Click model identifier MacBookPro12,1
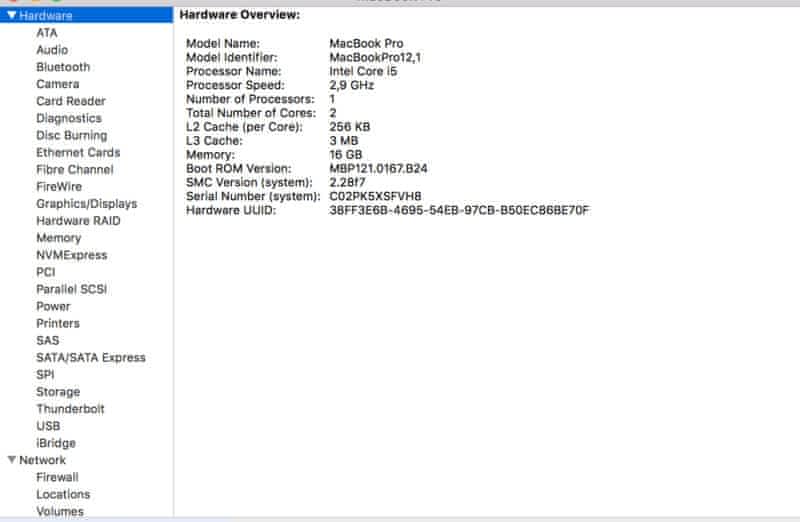800x522 pixels. click(x=376, y=57)
